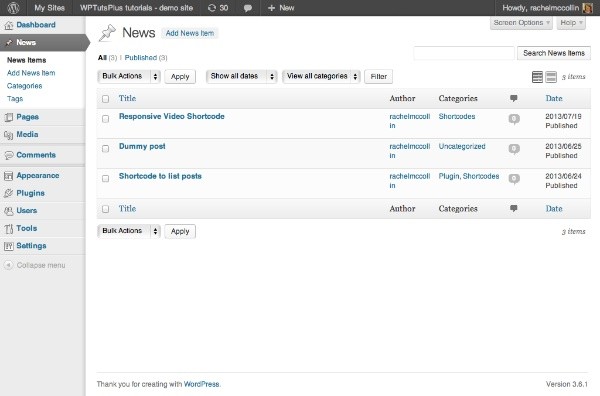Open comment count bubble for Responsive Video Shortcode
Image resolution: width=600 pixels, height=396 pixels.
tap(514, 119)
